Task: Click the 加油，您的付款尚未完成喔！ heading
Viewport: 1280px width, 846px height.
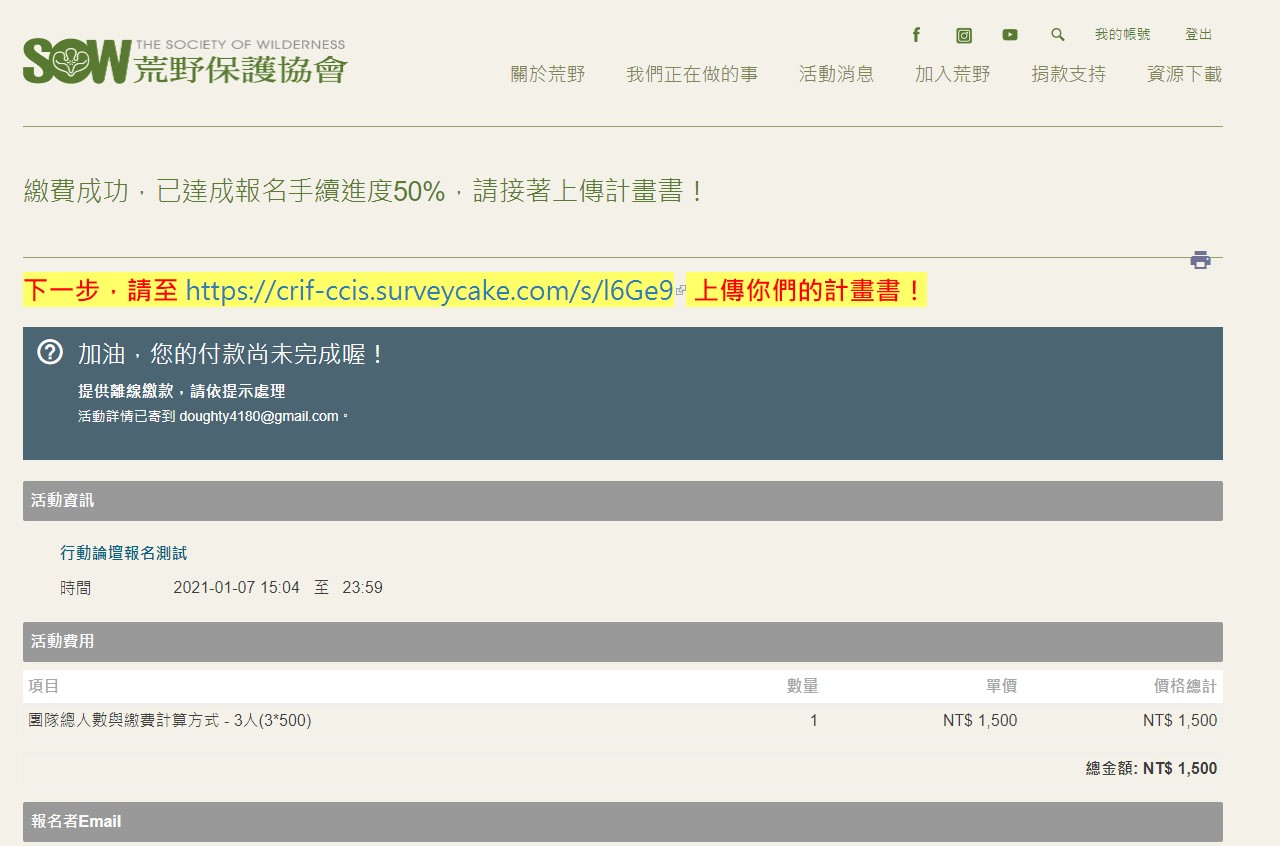Action: [231, 353]
